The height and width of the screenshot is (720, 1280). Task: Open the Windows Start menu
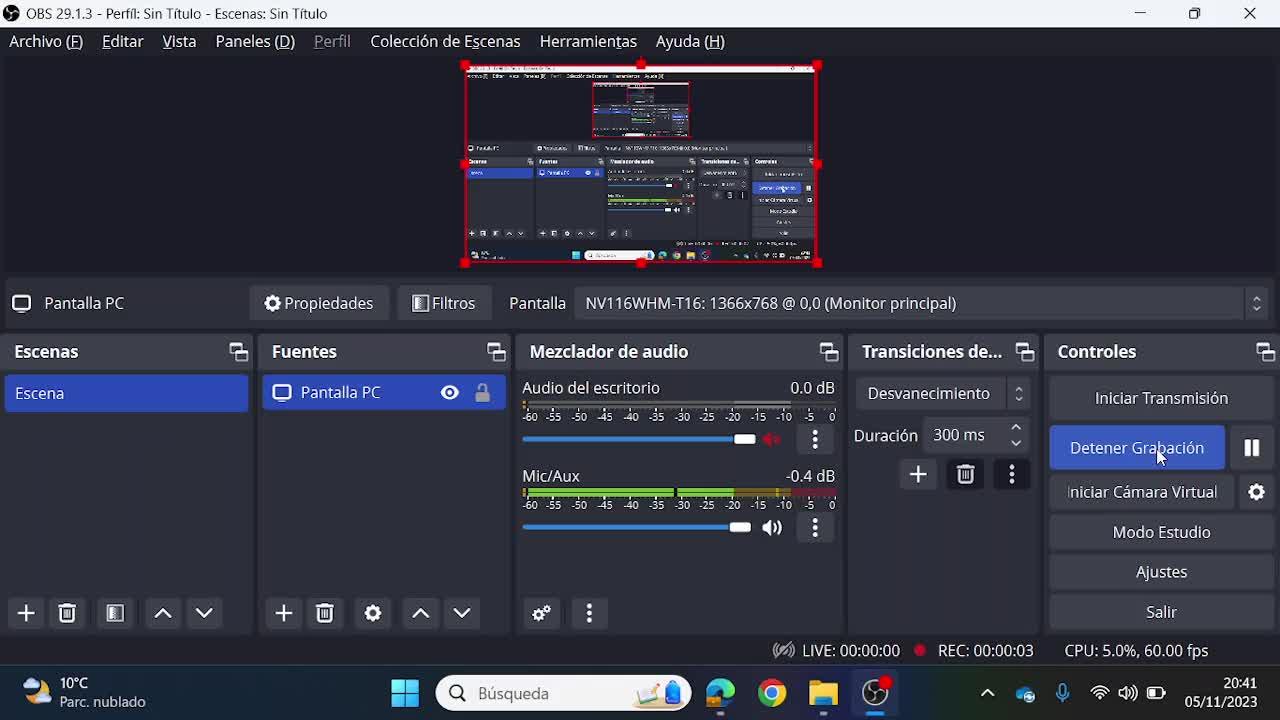click(405, 693)
